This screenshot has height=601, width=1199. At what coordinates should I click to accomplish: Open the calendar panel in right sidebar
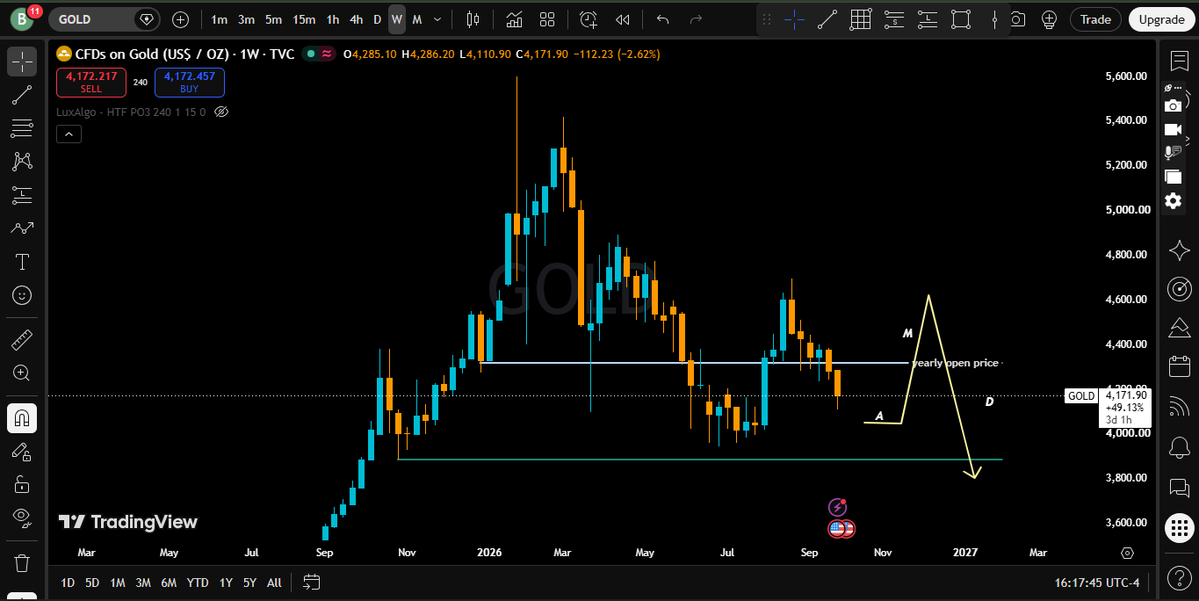click(1179, 366)
